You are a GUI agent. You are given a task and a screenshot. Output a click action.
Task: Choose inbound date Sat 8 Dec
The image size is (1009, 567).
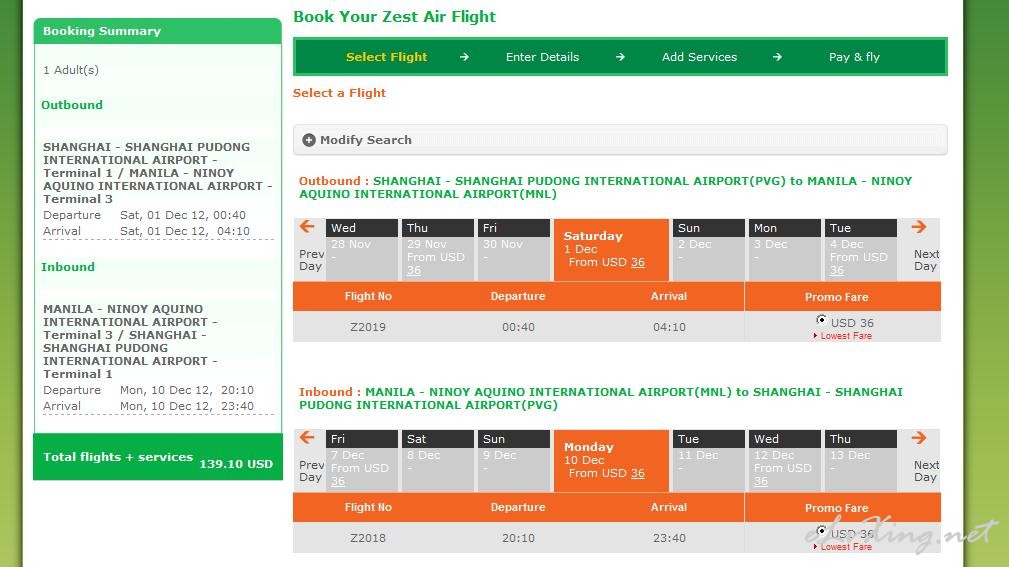438,461
